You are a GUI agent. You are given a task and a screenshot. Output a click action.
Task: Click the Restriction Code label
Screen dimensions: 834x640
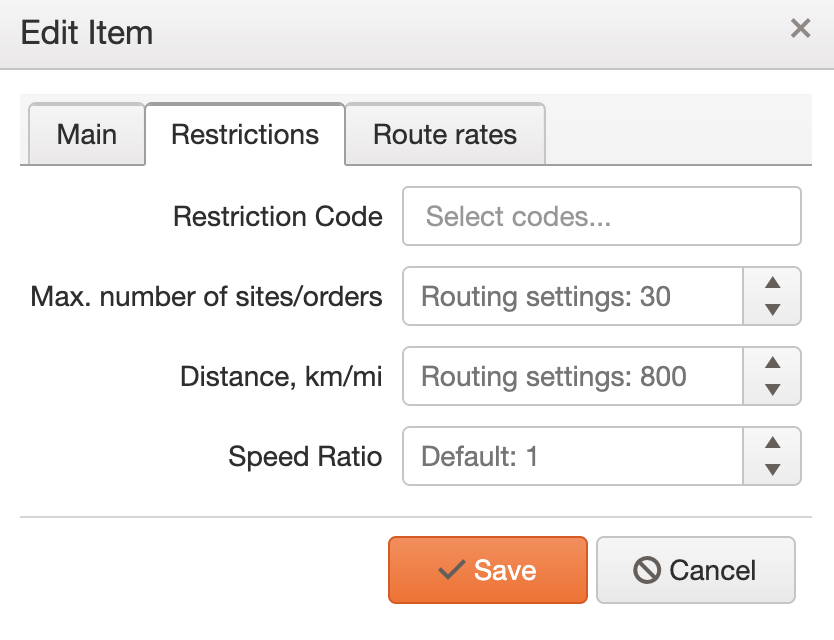[x=278, y=217]
